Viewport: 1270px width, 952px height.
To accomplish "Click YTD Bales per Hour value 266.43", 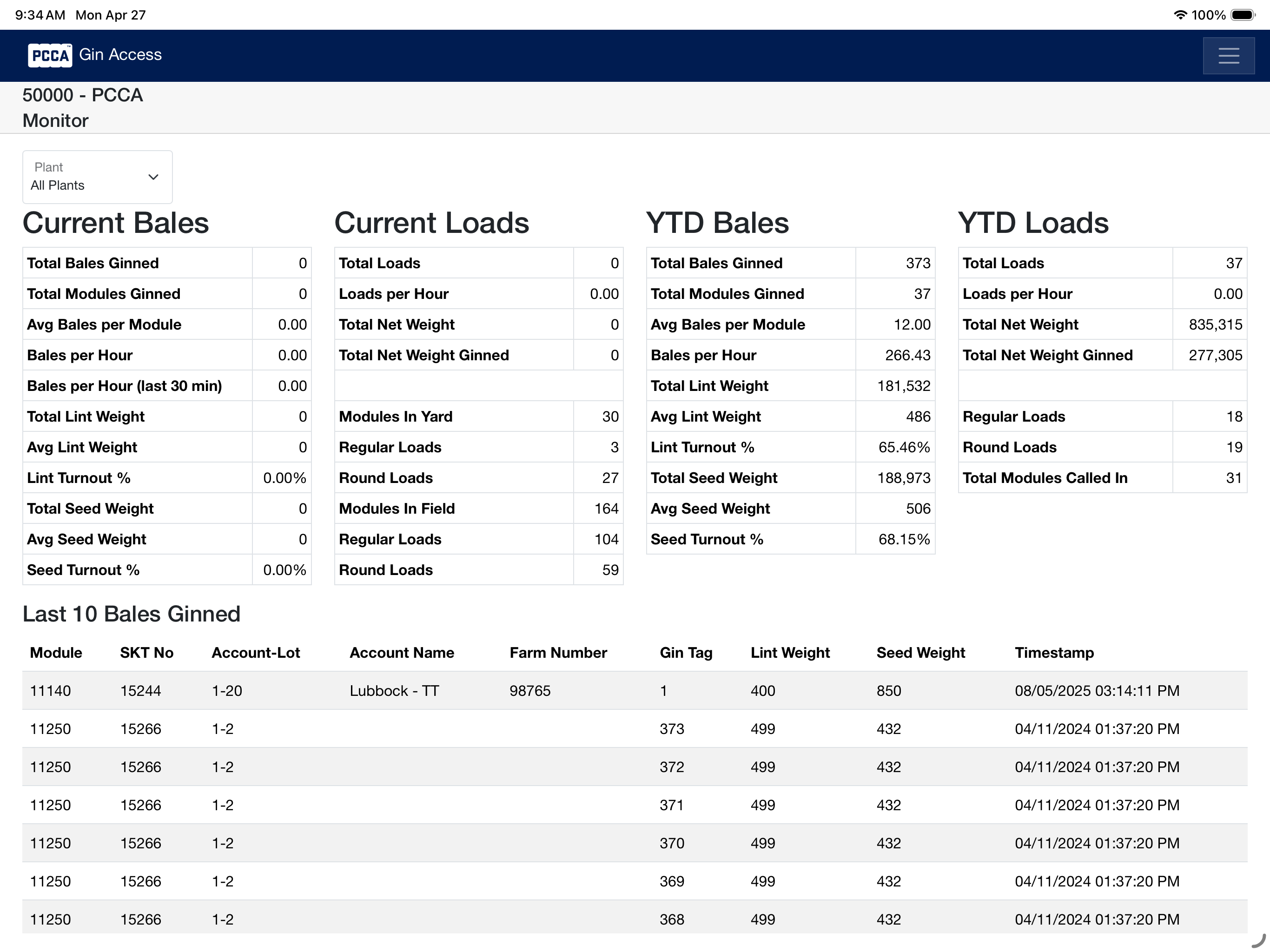I will [908, 356].
